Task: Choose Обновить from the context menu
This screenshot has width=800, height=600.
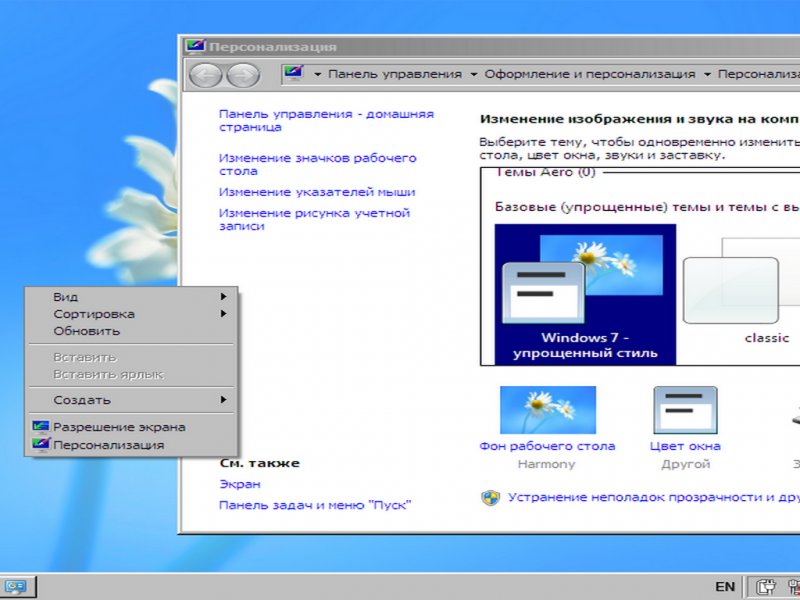Action: point(131,331)
